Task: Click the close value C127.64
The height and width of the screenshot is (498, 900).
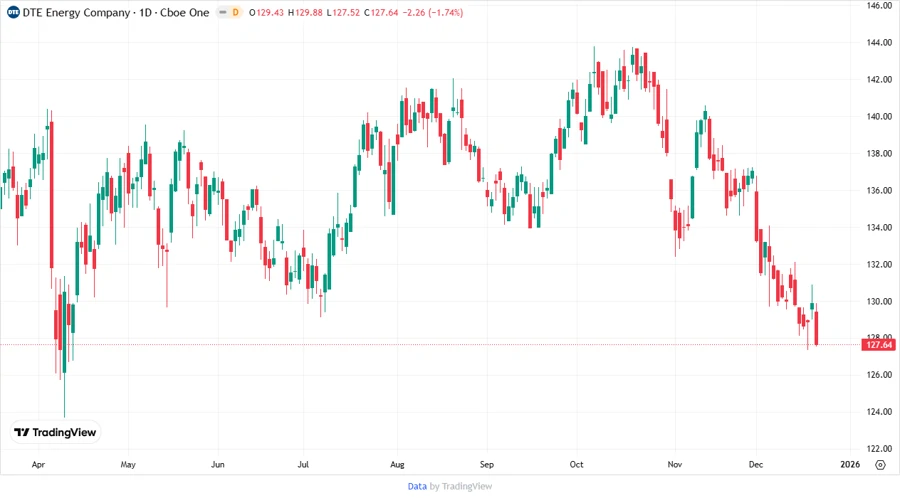Action: 381,13
